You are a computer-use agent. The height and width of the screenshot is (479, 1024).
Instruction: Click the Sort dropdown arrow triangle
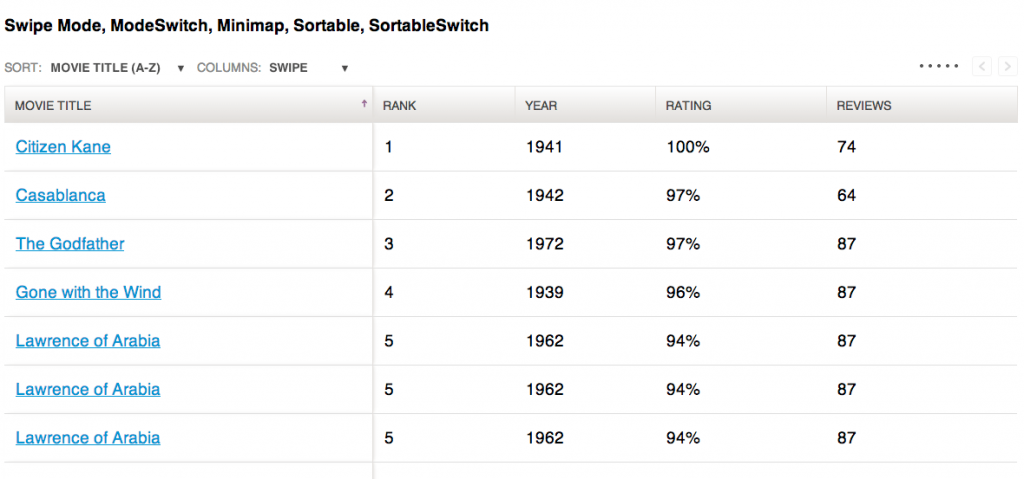pyautogui.click(x=181, y=69)
